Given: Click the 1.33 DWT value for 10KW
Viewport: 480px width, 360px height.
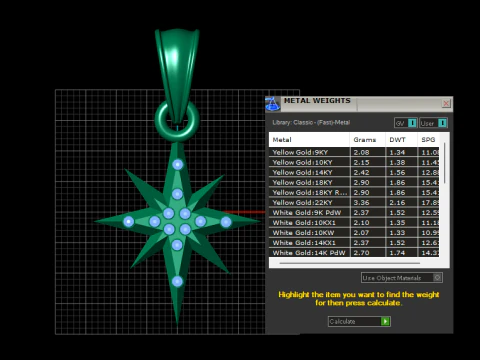Looking at the screenshot, I should 397,233.
